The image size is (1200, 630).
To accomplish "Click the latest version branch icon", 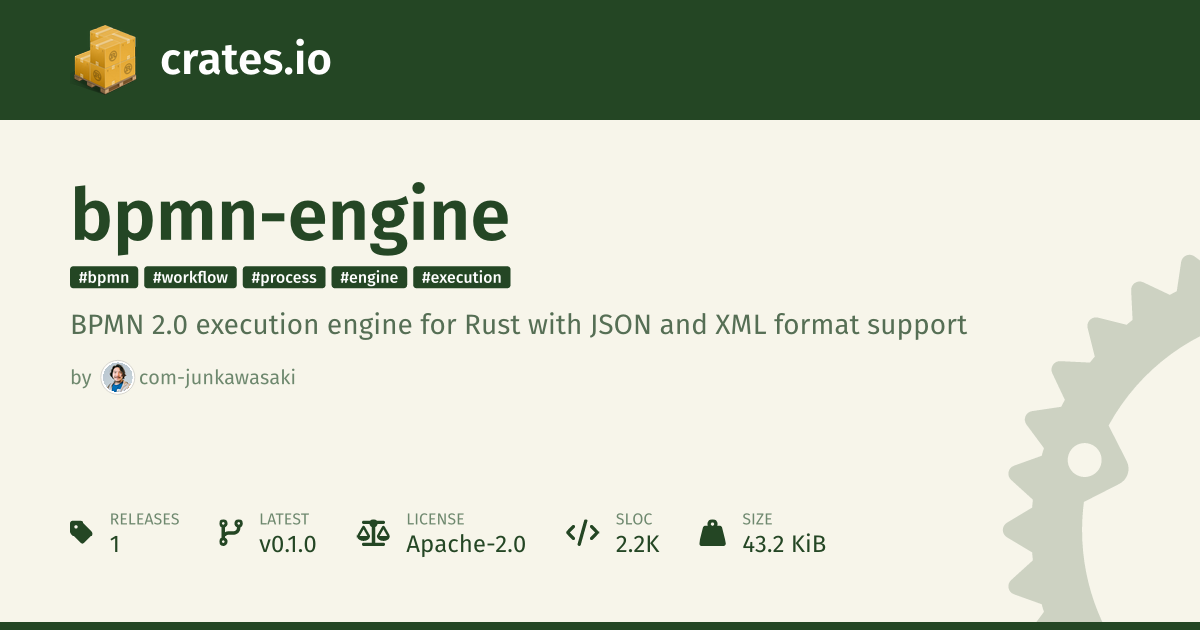I will (230, 532).
